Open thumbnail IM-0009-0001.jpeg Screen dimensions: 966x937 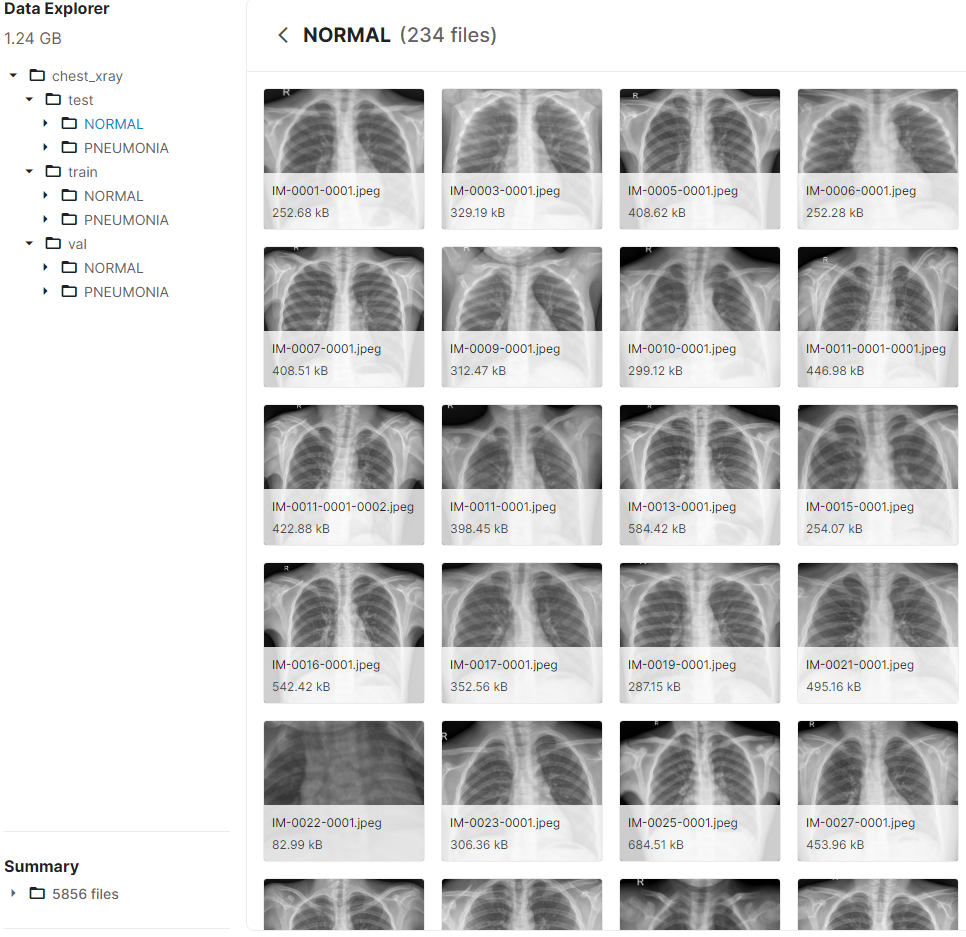tap(522, 317)
